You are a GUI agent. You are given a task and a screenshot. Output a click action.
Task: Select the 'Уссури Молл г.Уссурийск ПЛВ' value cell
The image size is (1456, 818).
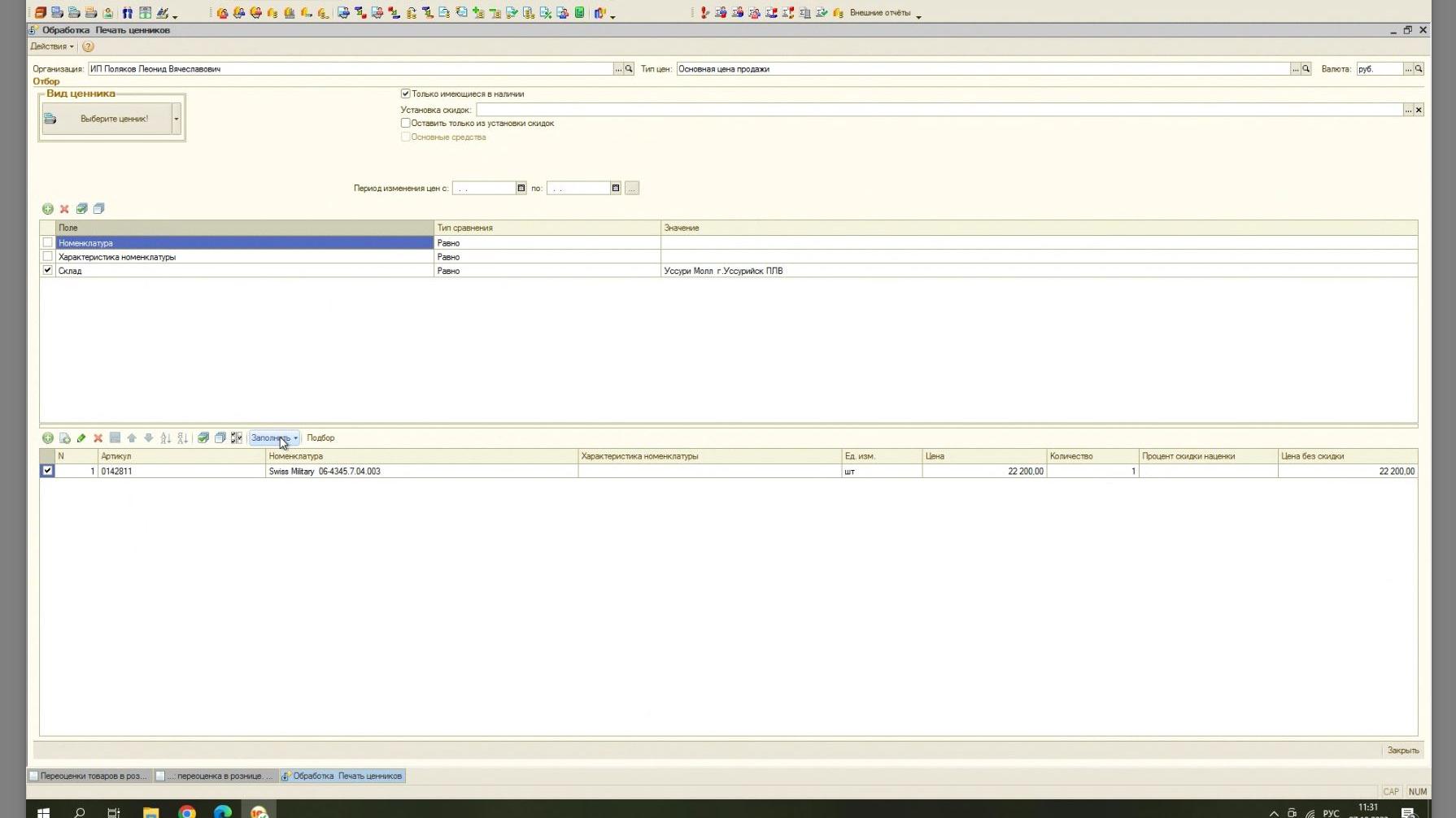(1039, 271)
